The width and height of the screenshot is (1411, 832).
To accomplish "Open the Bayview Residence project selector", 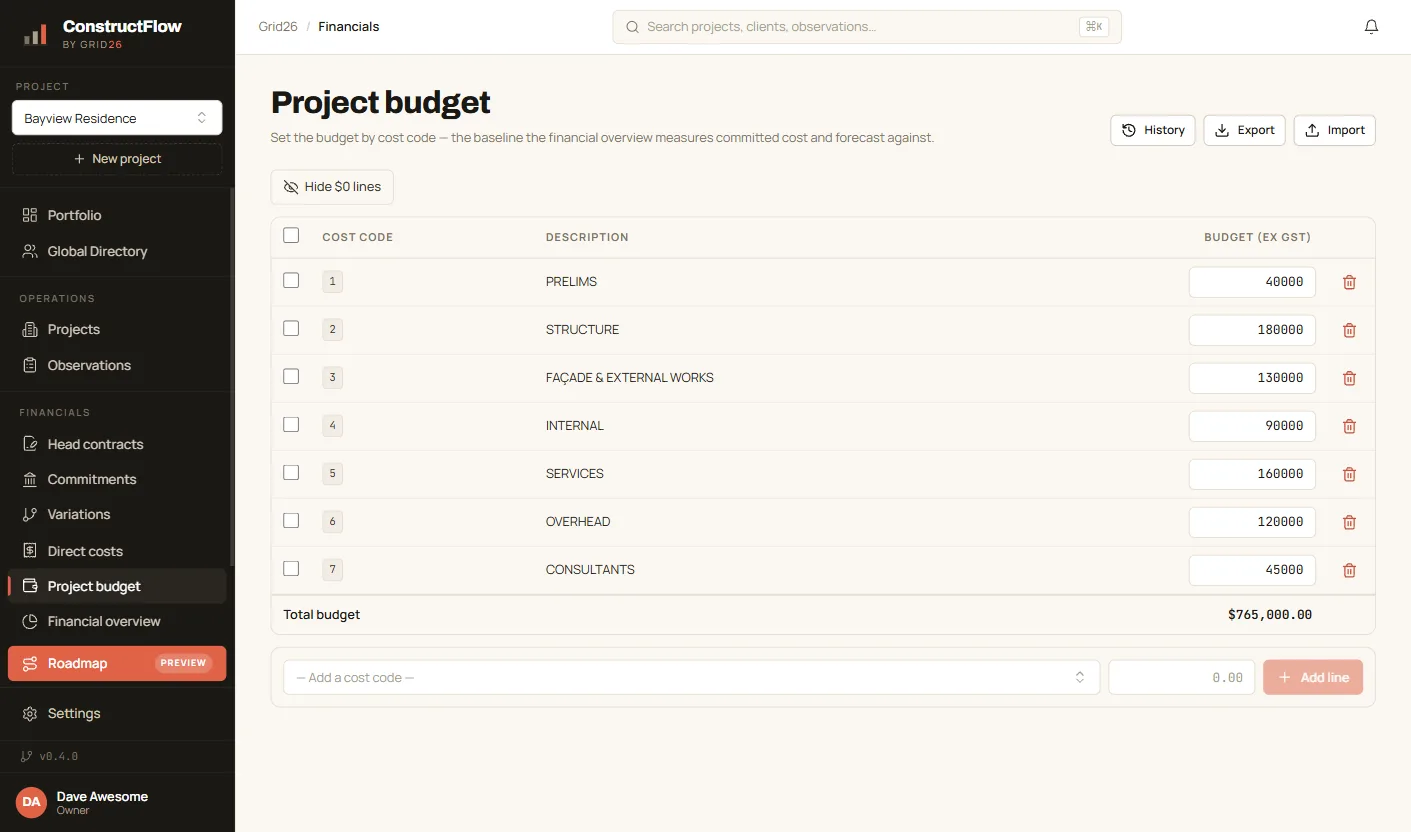I will [x=117, y=118].
